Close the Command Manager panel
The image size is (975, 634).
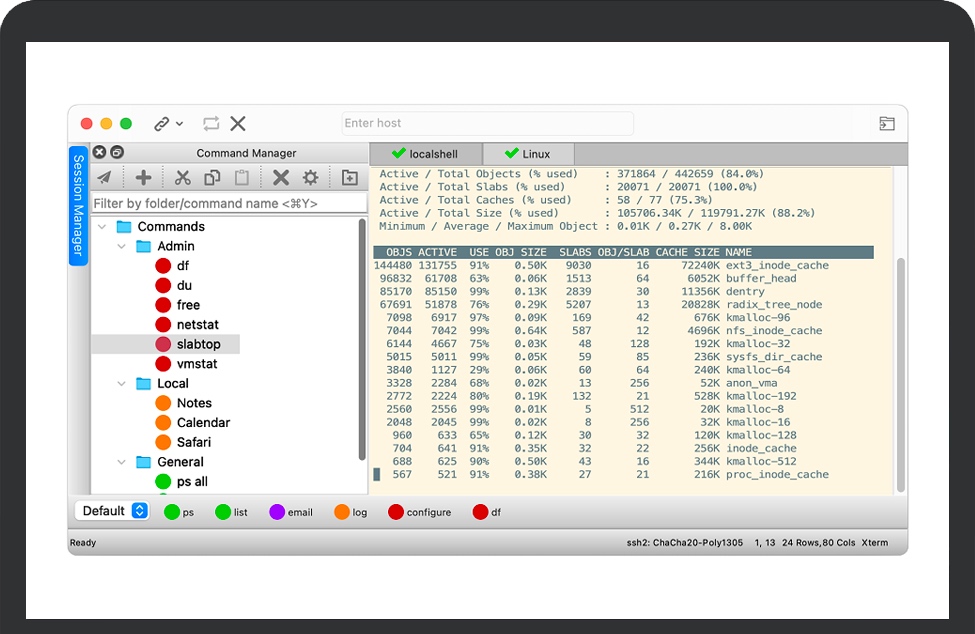tap(100, 153)
